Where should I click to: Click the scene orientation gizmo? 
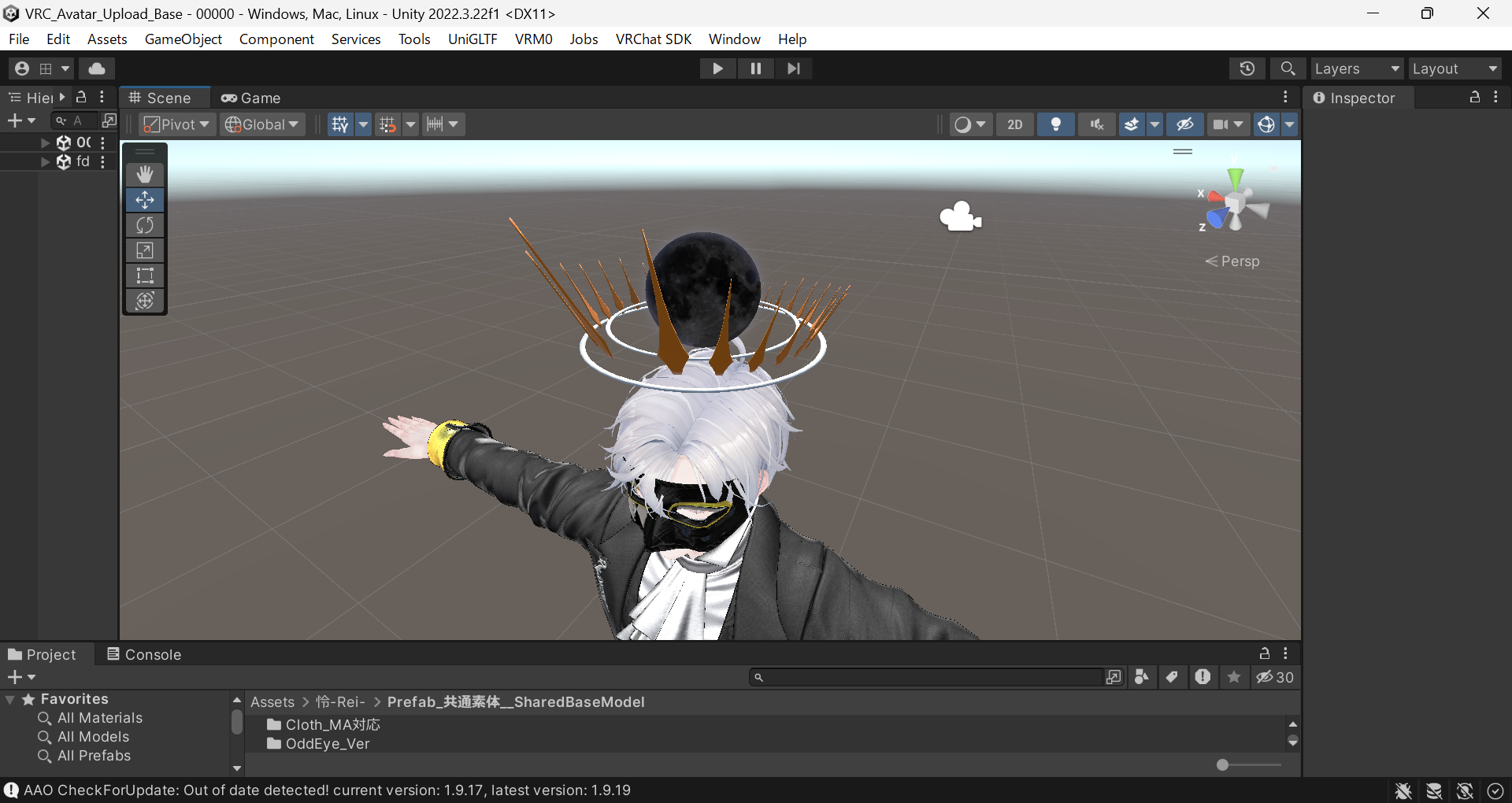click(x=1235, y=203)
